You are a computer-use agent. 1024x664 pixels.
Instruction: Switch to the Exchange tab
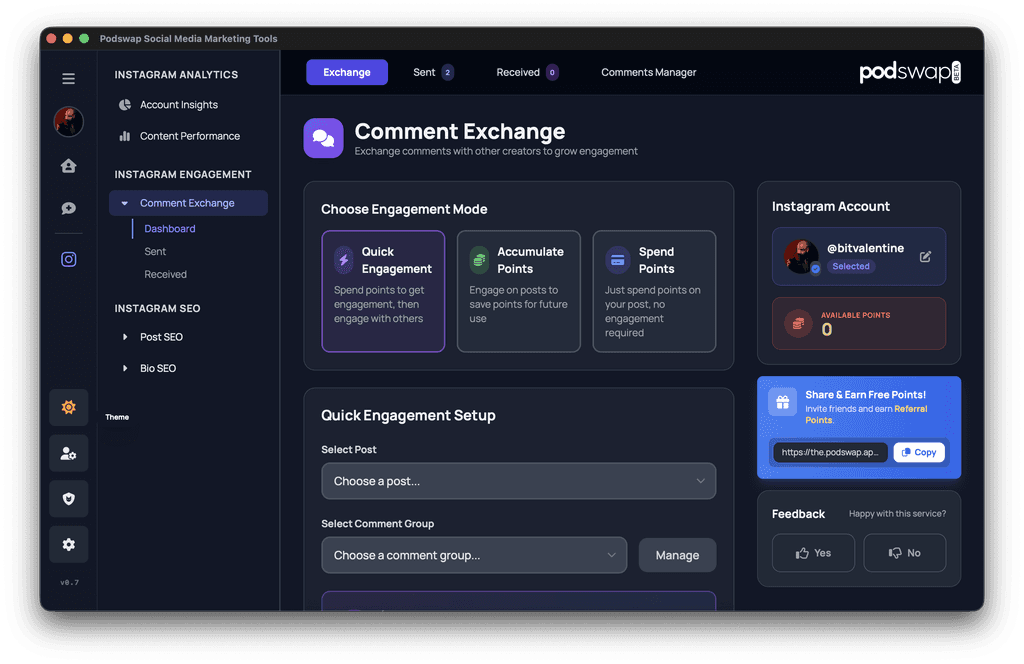pos(347,72)
